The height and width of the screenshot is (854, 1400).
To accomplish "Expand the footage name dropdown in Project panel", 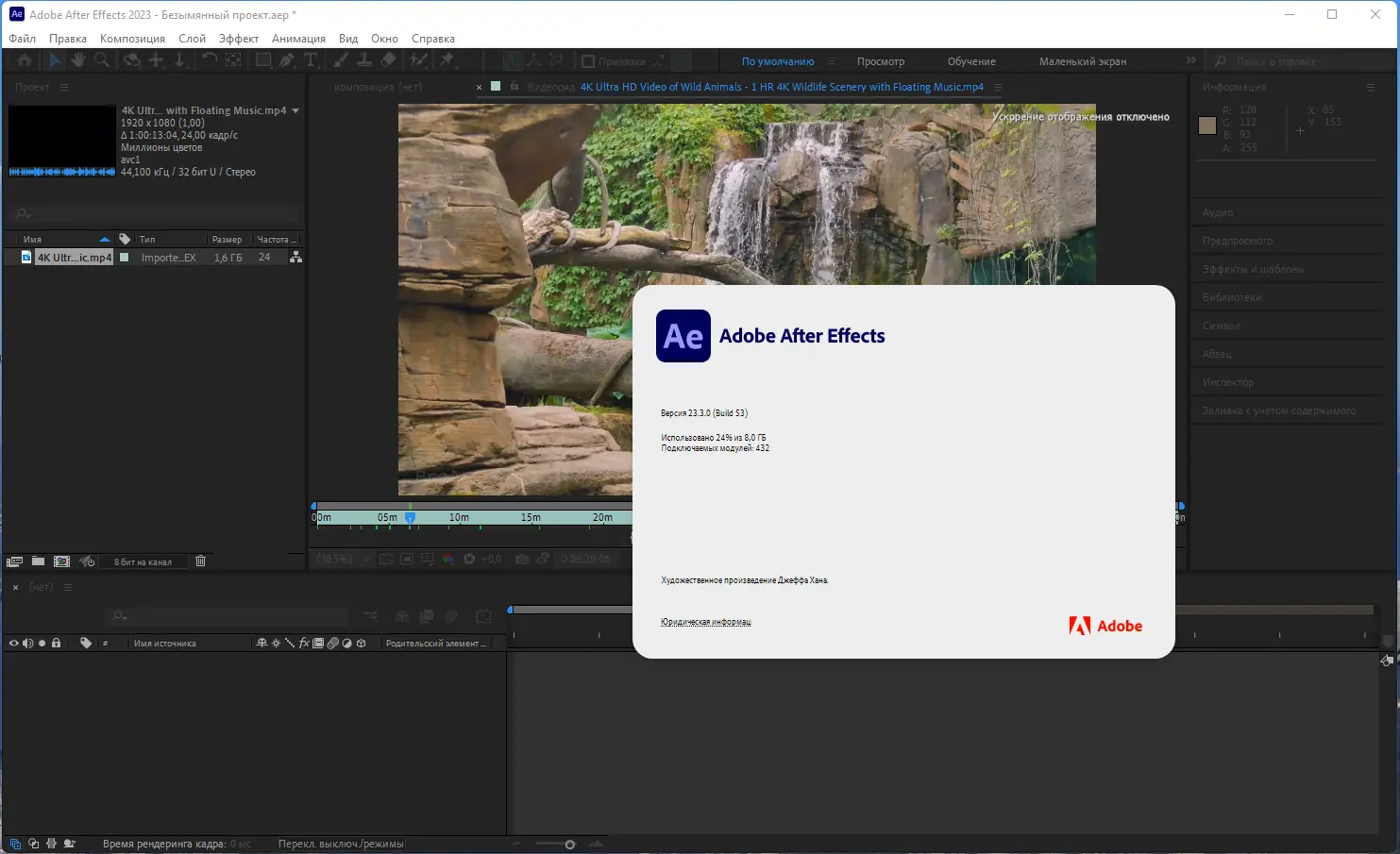I will click(295, 110).
